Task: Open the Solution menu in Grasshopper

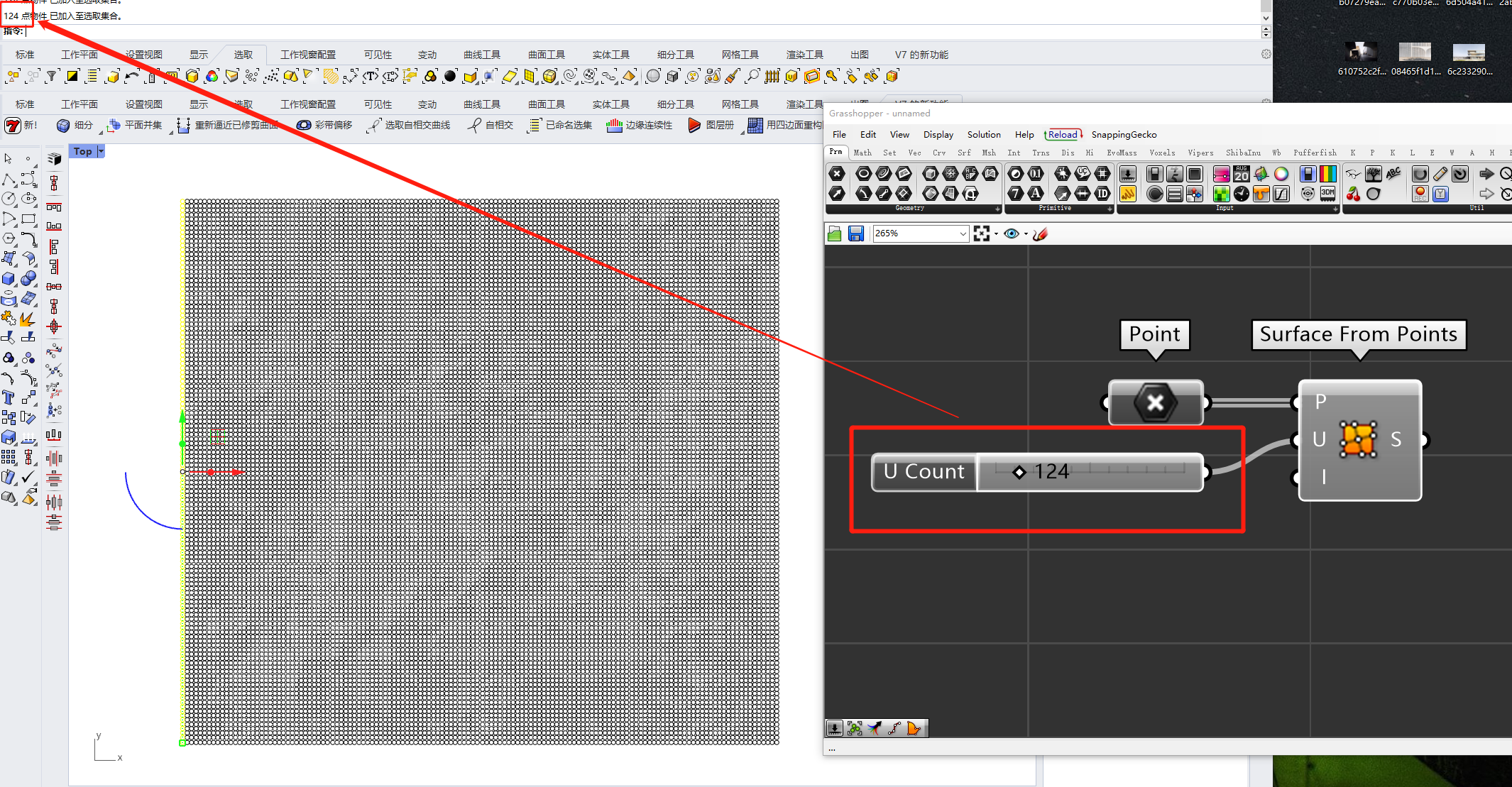Action: point(983,135)
